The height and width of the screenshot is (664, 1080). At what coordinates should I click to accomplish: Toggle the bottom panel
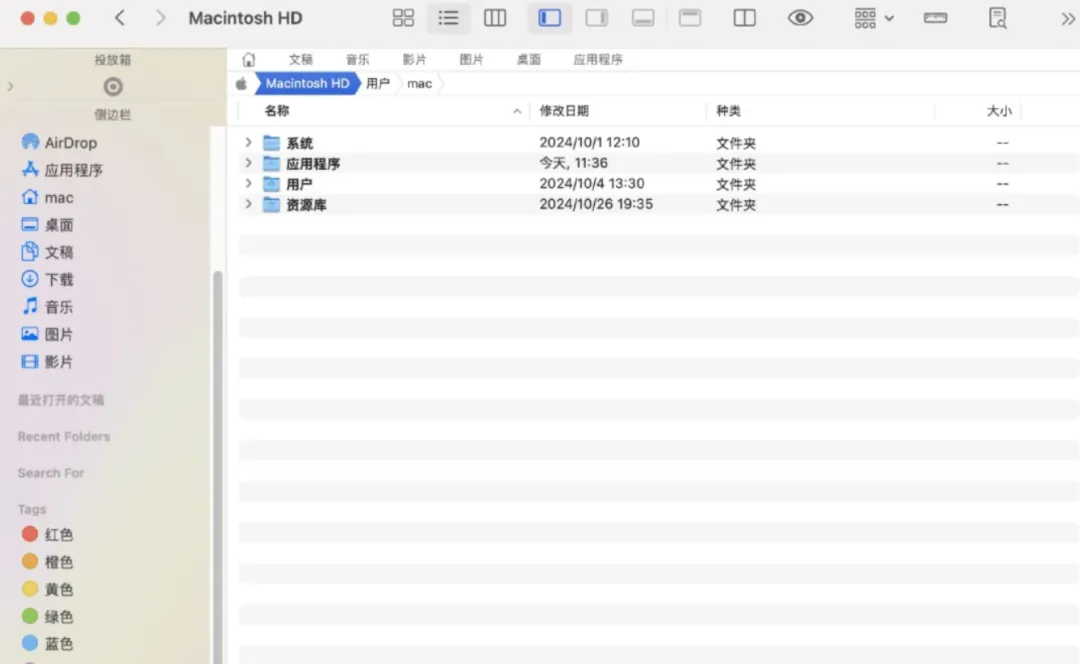643,18
